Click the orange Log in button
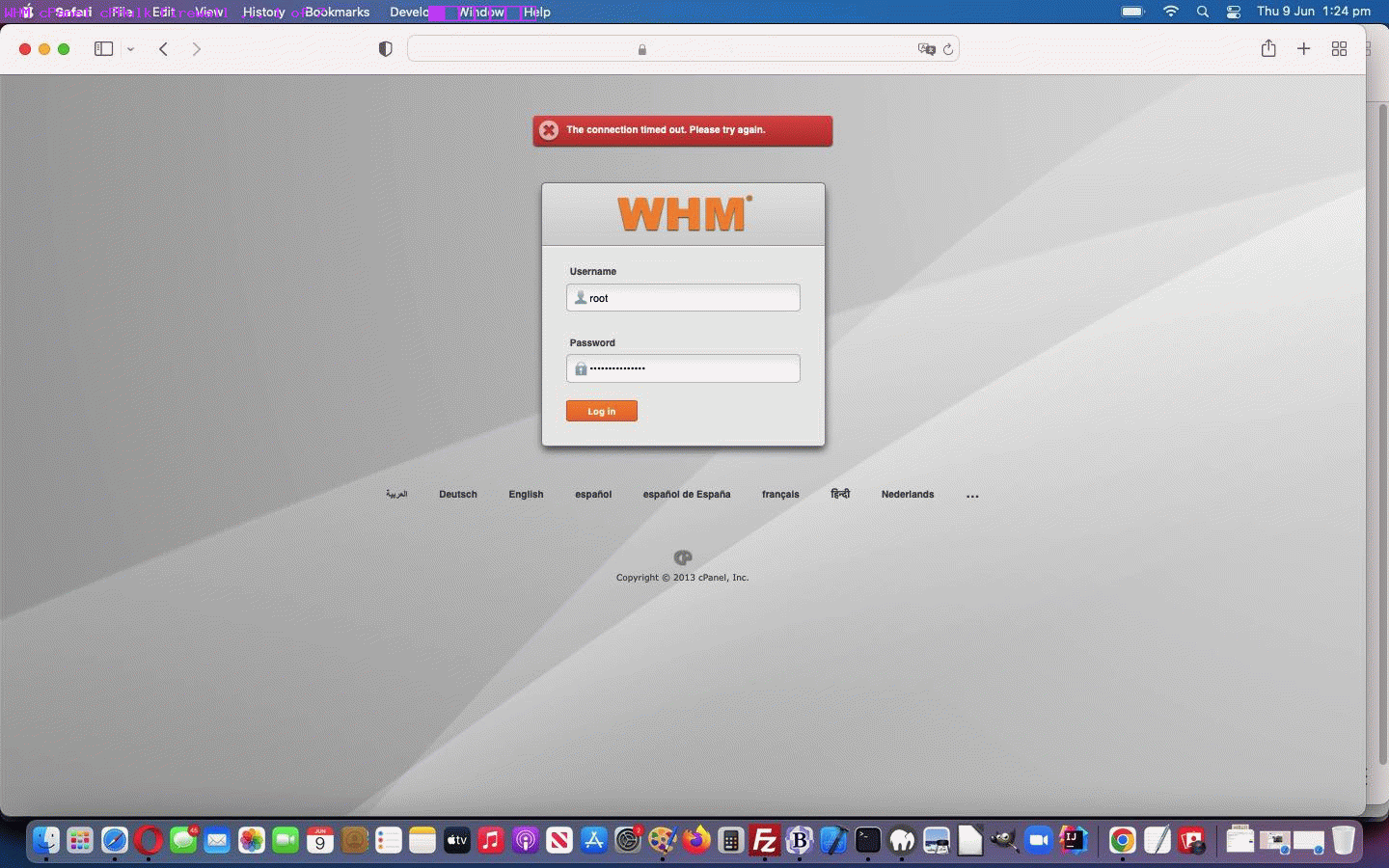1389x868 pixels. (x=602, y=411)
